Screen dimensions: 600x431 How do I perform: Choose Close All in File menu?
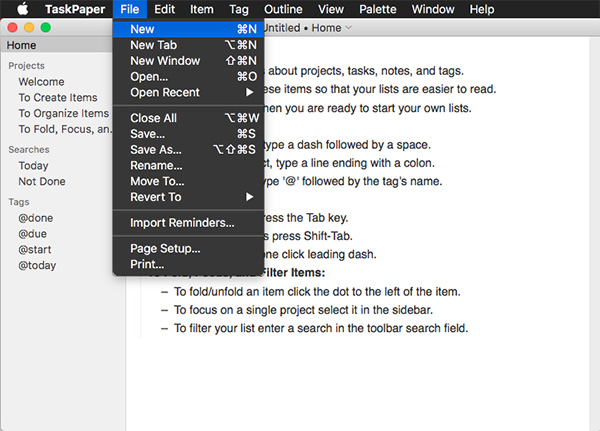click(188, 118)
